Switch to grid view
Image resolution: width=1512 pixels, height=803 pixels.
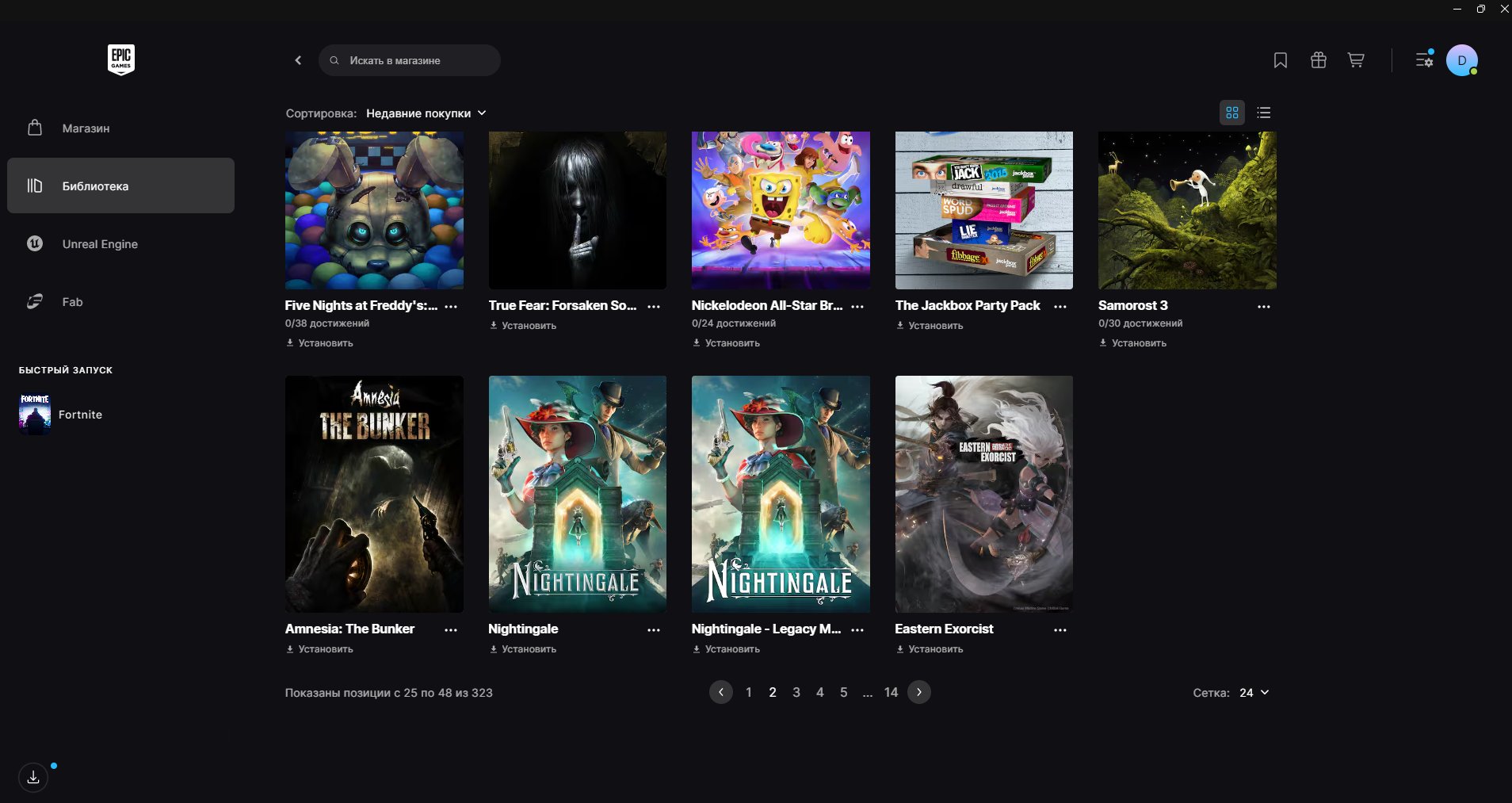coord(1232,113)
